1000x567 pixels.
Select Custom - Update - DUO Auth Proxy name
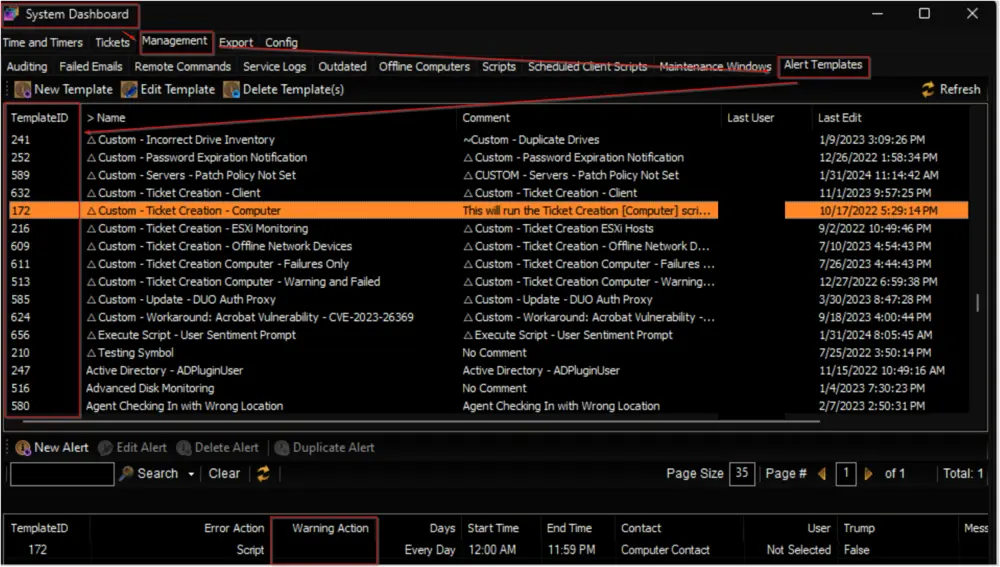(181, 300)
